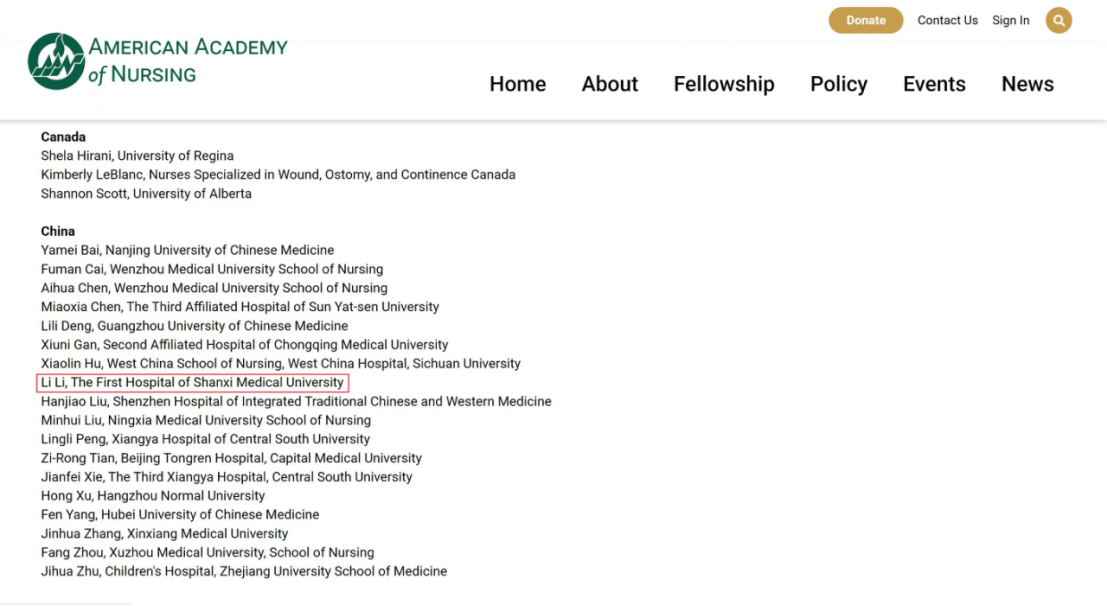Click the American Academy of Nursing logo

tap(158, 61)
